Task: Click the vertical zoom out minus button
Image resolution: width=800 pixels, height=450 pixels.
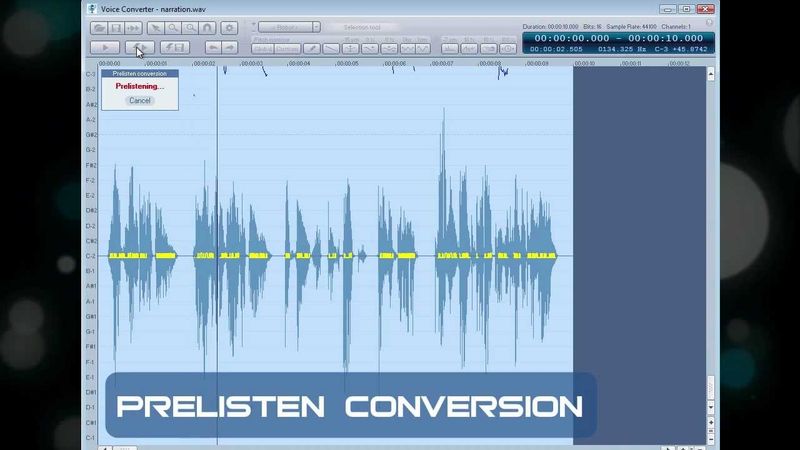Action: [x=711, y=438]
